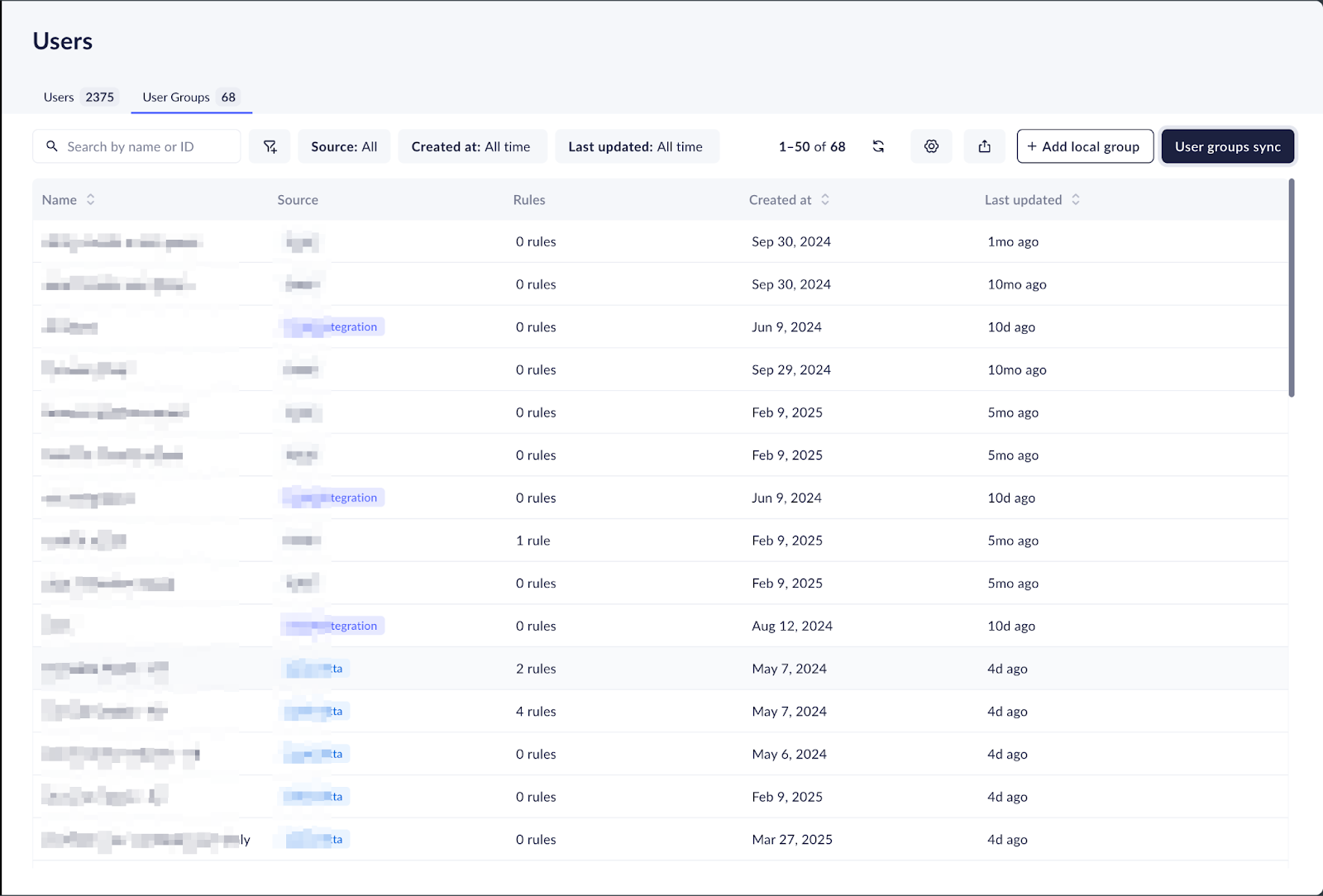
Task: Open Created at: All time filter
Action: [470, 146]
